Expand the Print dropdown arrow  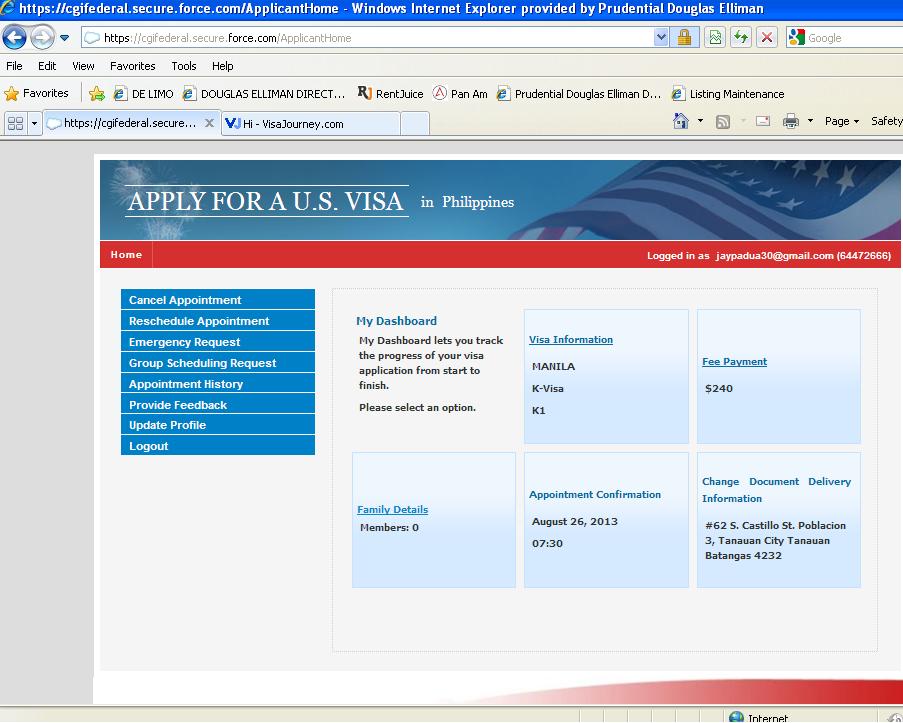tap(810, 121)
